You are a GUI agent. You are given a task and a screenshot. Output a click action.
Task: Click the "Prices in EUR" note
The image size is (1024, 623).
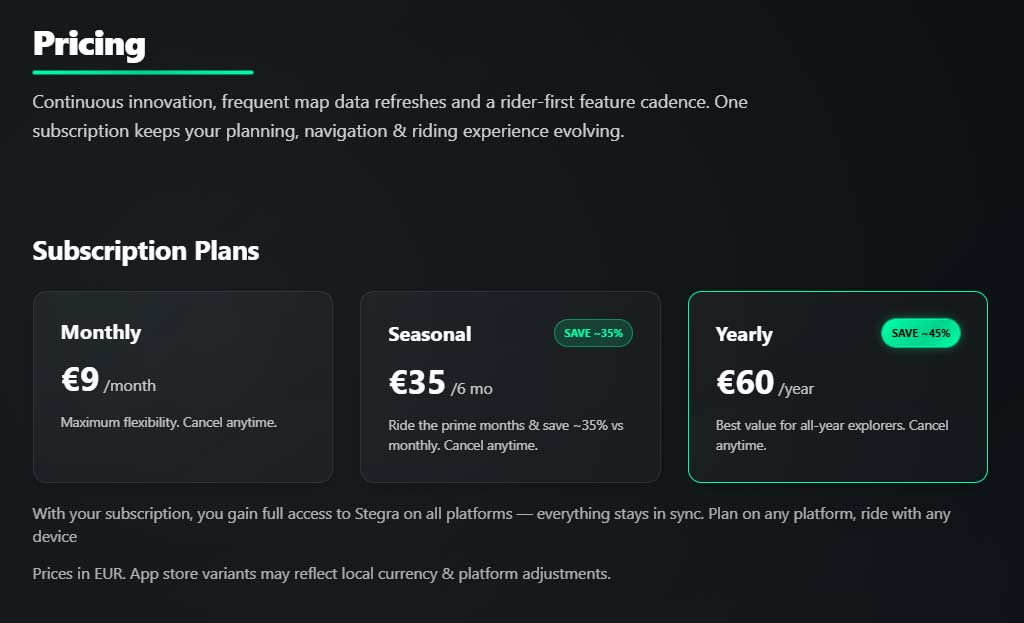[321, 574]
